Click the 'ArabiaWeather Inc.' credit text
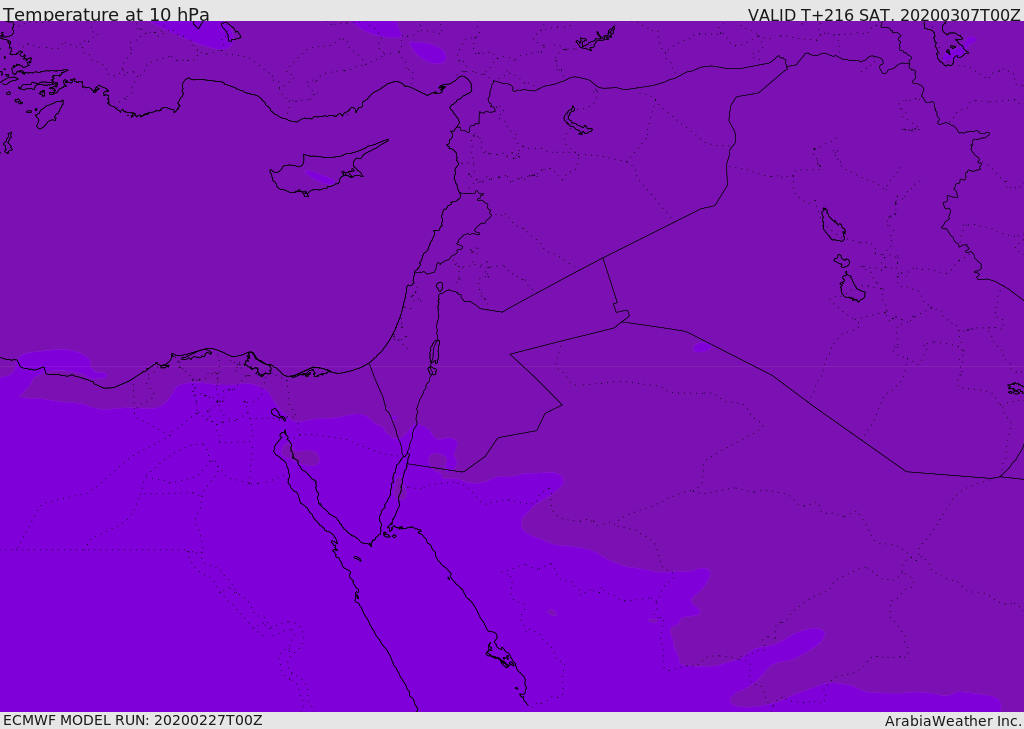This screenshot has height=729, width=1024. point(952,721)
